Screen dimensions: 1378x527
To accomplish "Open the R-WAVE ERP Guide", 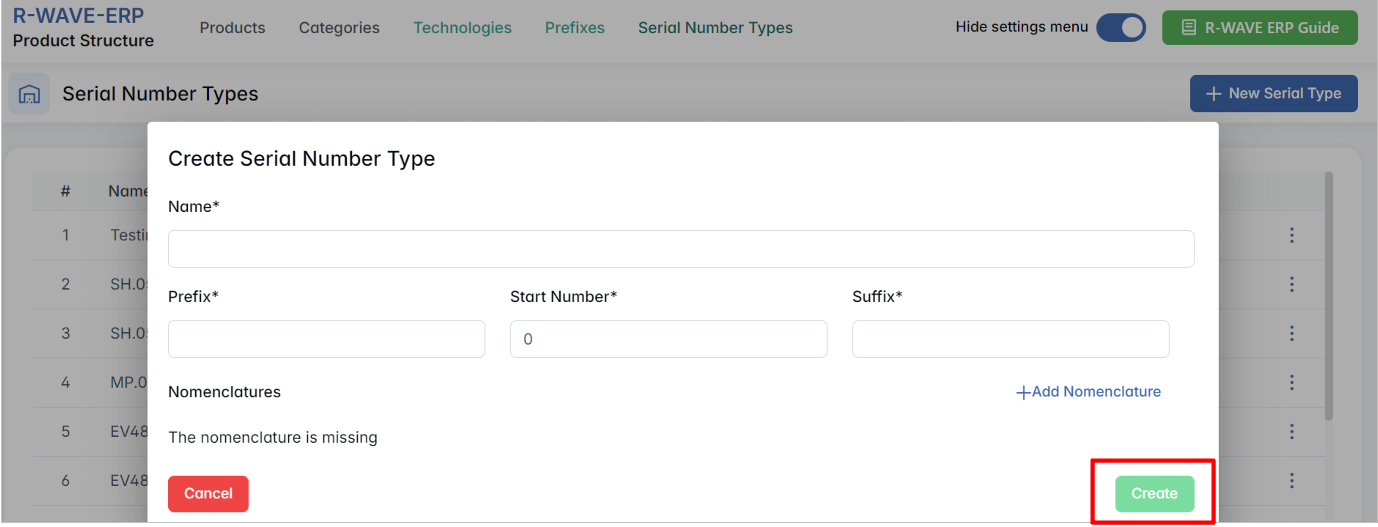I will pyautogui.click(x=1259, y=28).
